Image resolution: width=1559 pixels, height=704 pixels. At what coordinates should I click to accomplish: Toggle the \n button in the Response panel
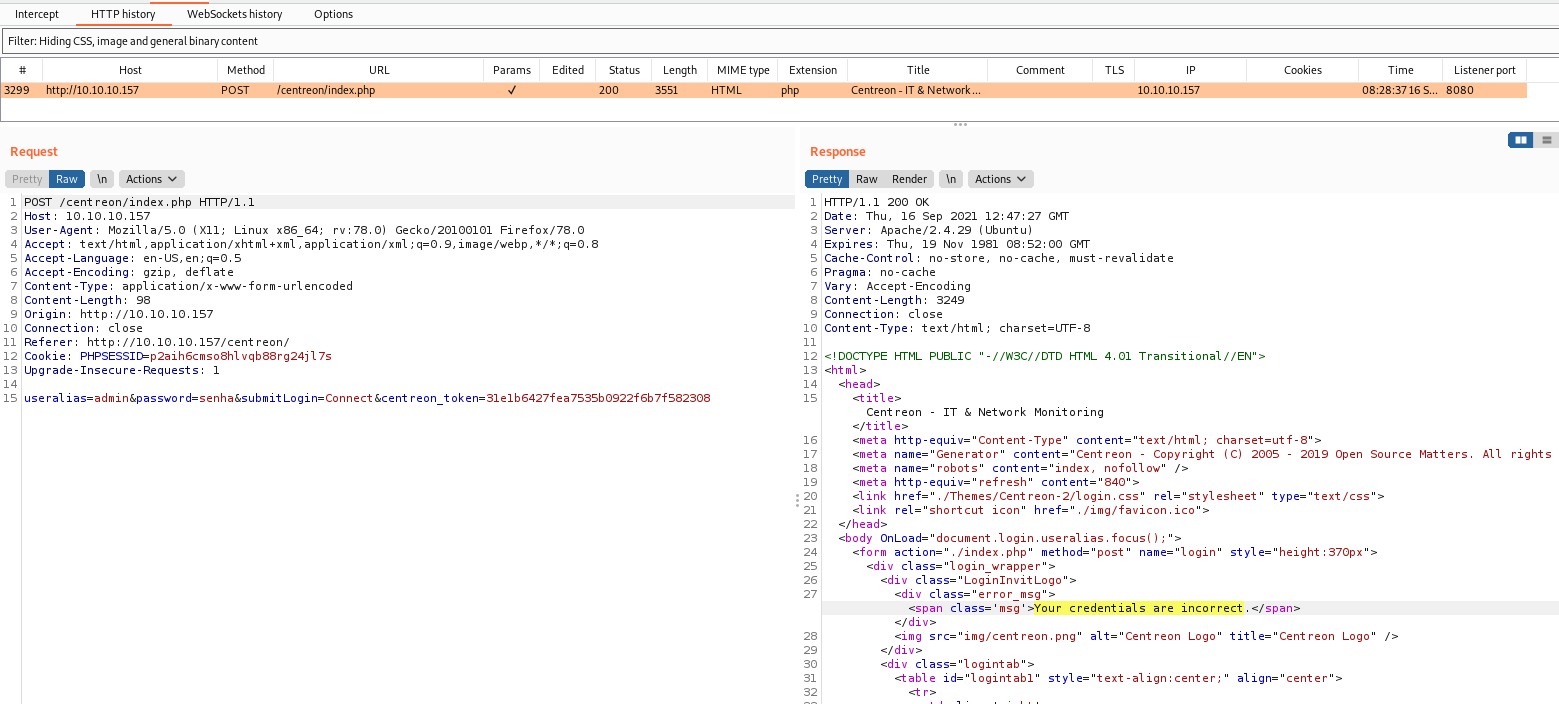point(950,179)
